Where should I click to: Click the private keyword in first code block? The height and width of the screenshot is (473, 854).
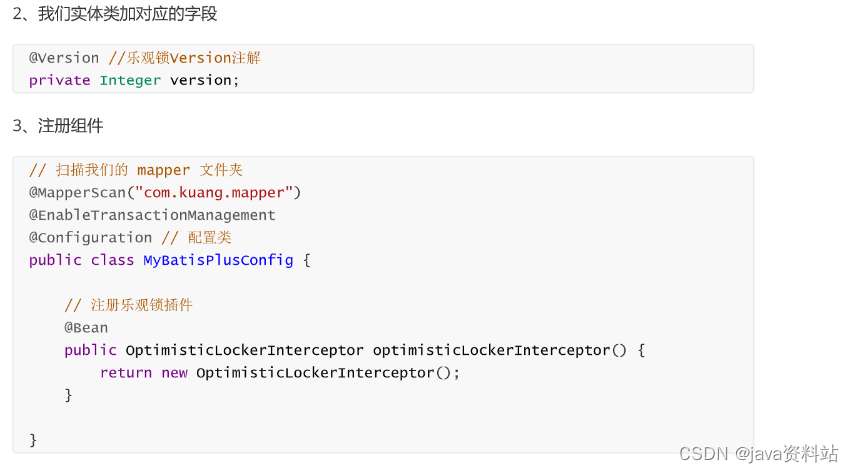tap(59, 80)
